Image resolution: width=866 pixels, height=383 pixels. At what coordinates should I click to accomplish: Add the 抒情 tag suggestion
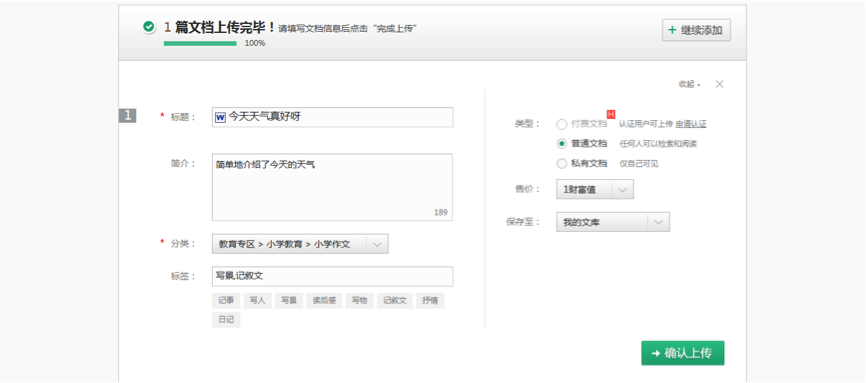(430, 301)
